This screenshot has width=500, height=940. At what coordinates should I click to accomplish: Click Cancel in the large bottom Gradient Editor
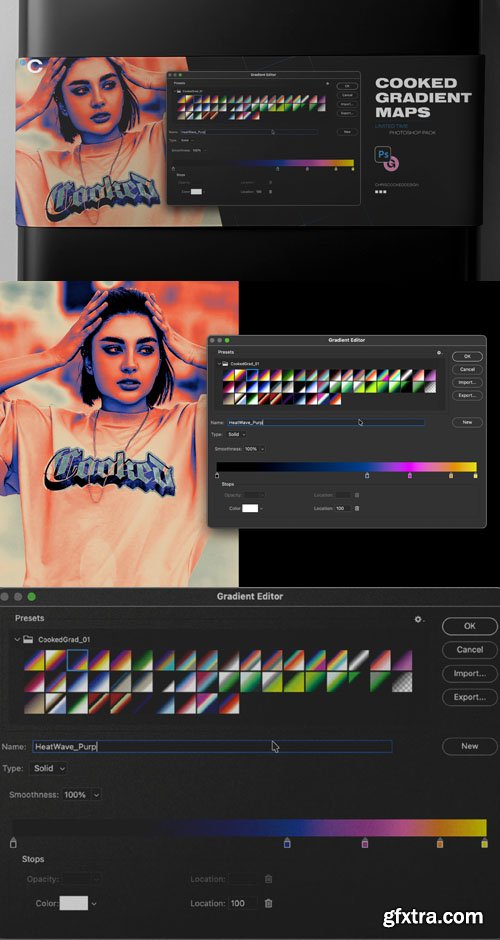pyautogui.click(x=470, y=650)
